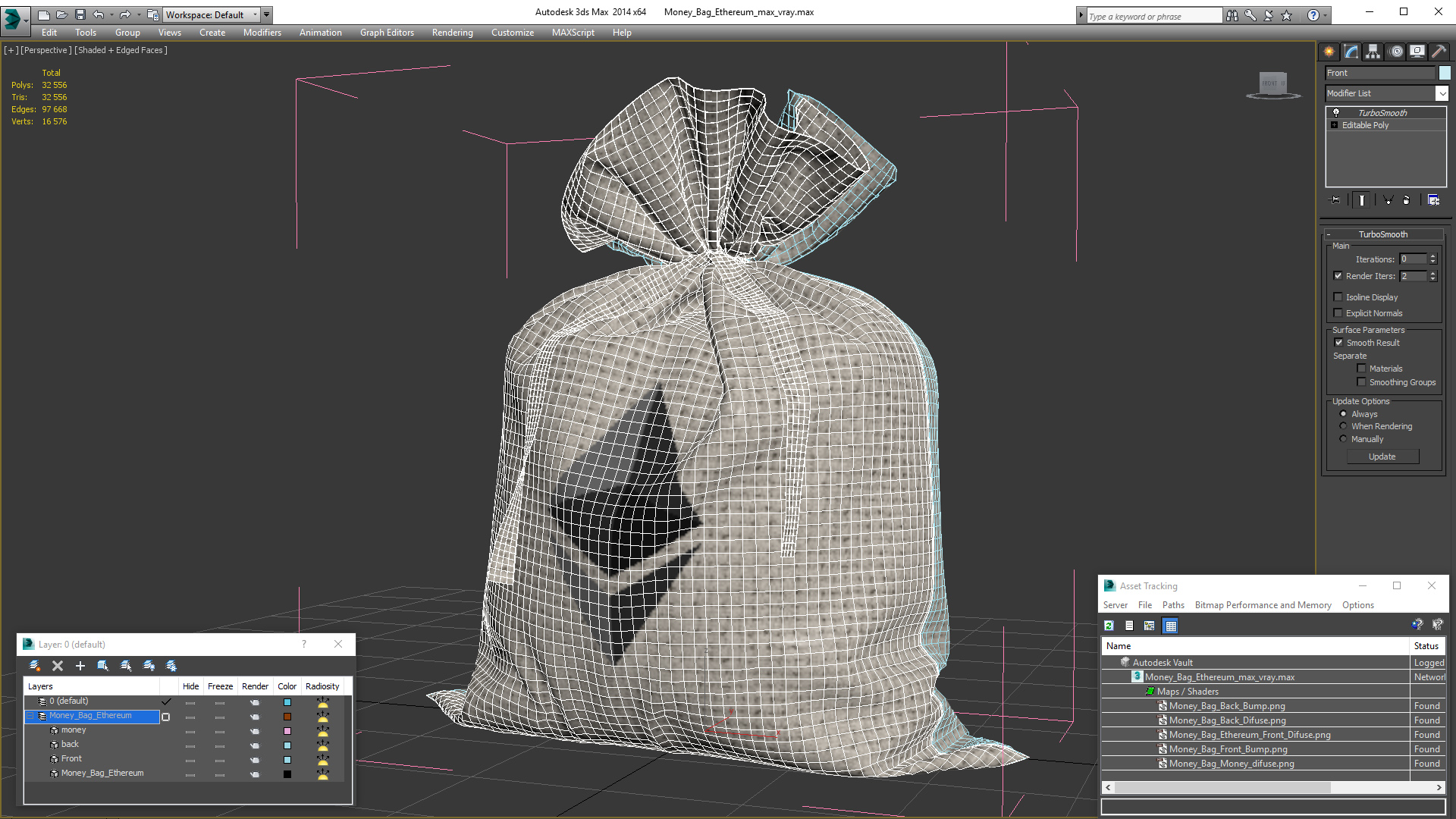
Task: Click the money object color swatch
Action: coord(287,731)
